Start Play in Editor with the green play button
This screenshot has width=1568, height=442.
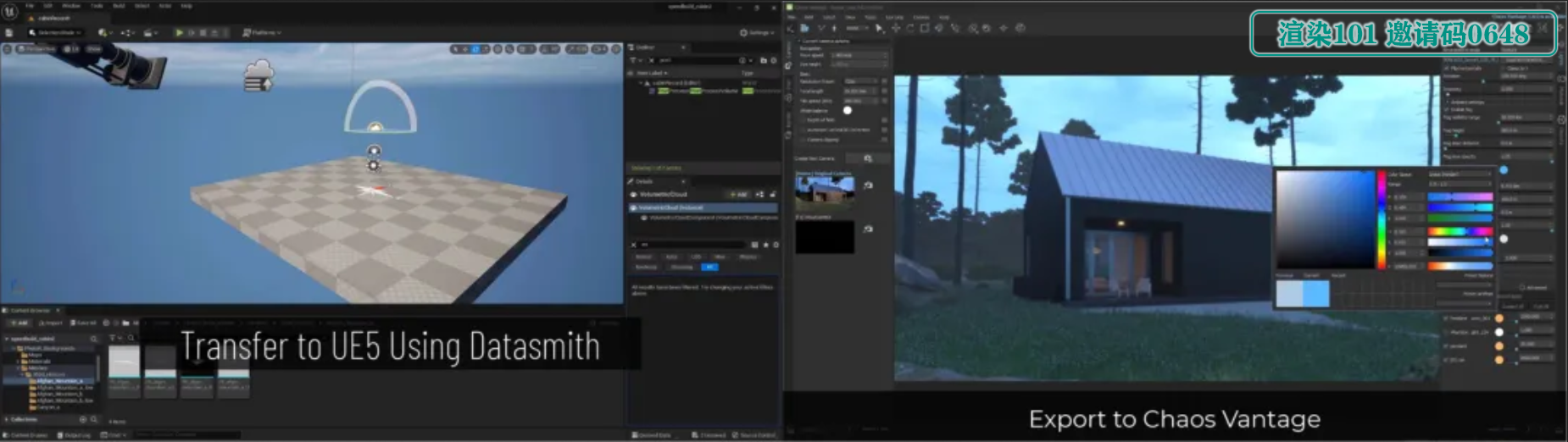point(180,33)
